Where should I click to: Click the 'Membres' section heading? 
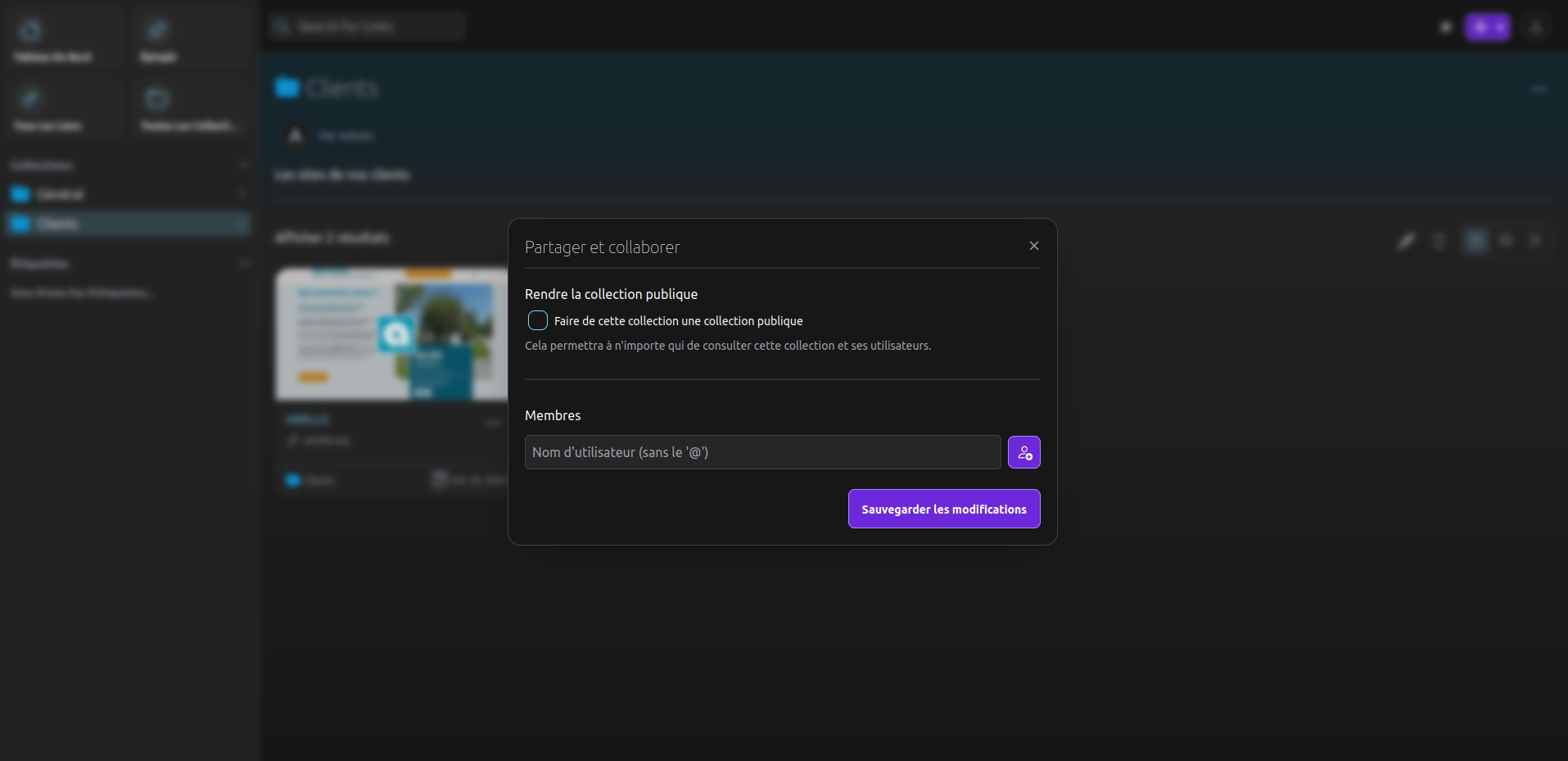[x=553, y=415]
